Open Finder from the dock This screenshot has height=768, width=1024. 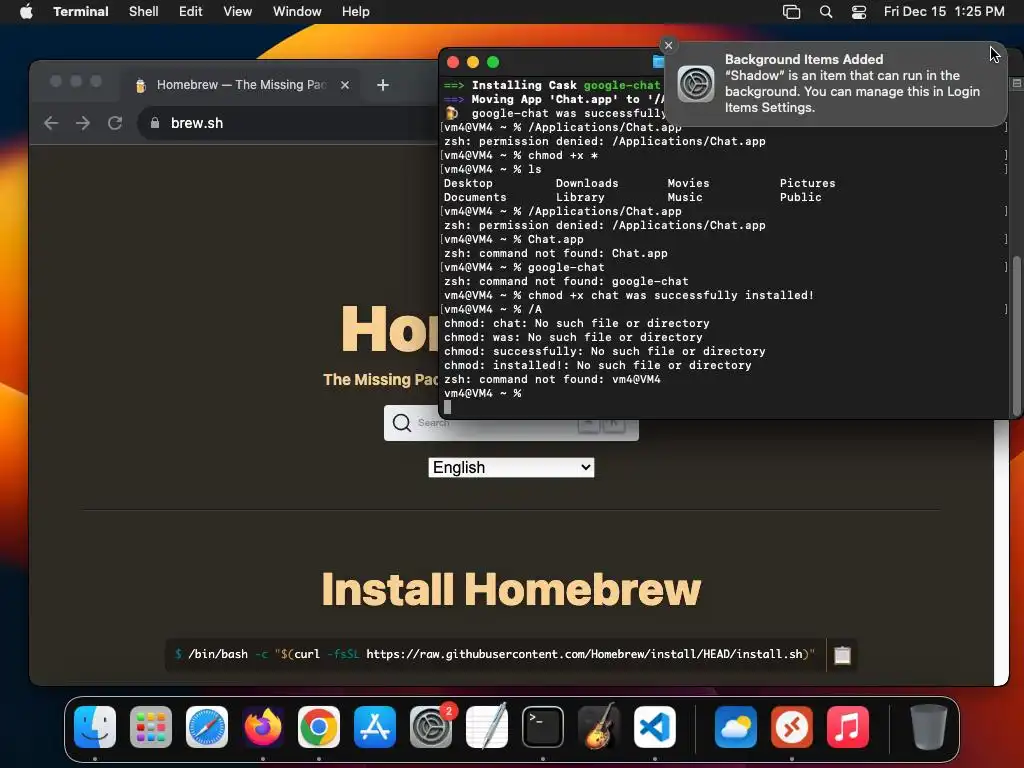[x=95, y=727]
